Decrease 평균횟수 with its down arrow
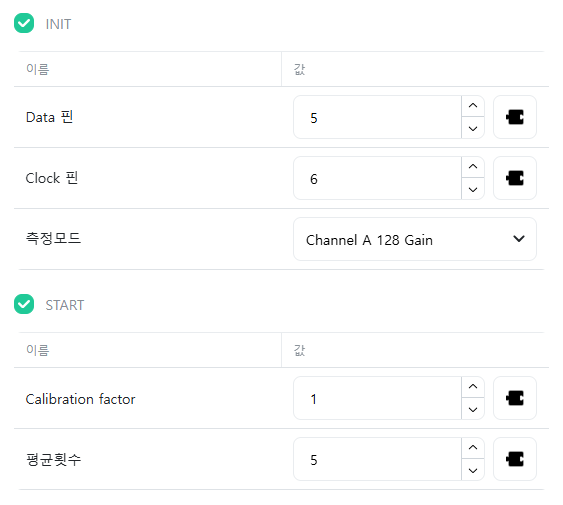This screenshot has width=563, height=505. click(x=473, y=470)
